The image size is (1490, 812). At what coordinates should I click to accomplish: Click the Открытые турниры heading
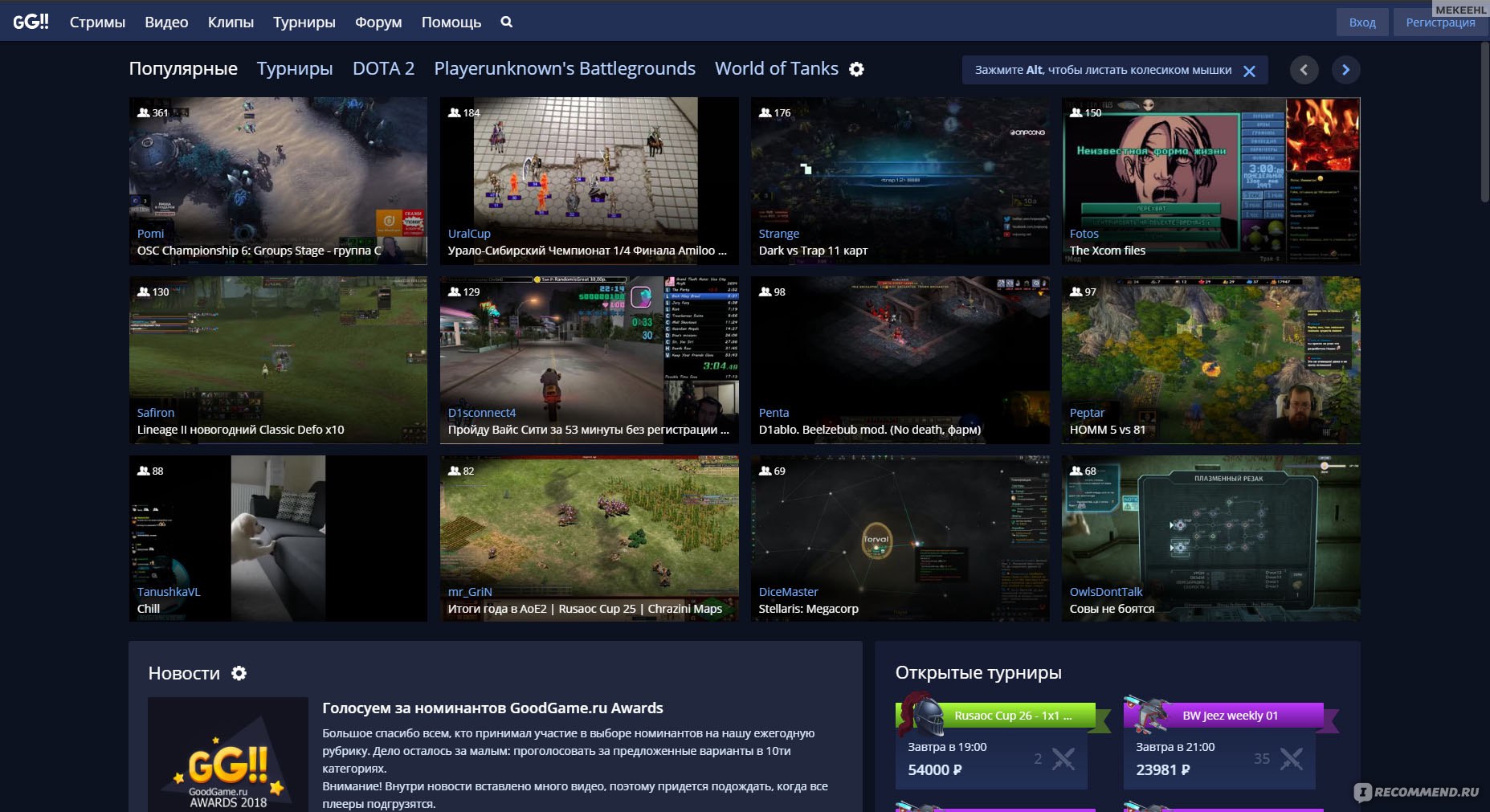tap(978, 673)
